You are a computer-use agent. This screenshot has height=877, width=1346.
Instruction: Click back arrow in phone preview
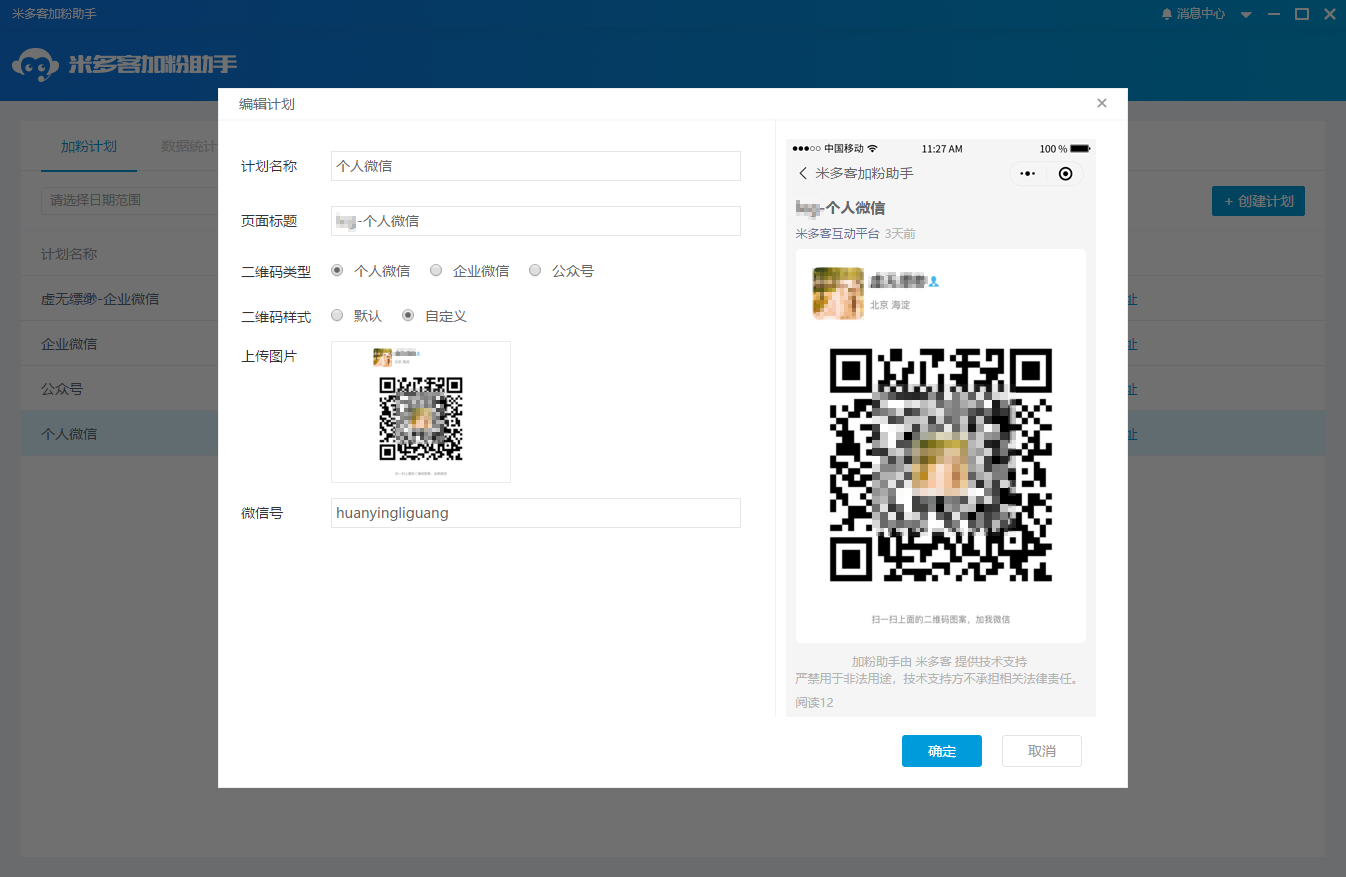pyautogui.click(x=803, y=173)
